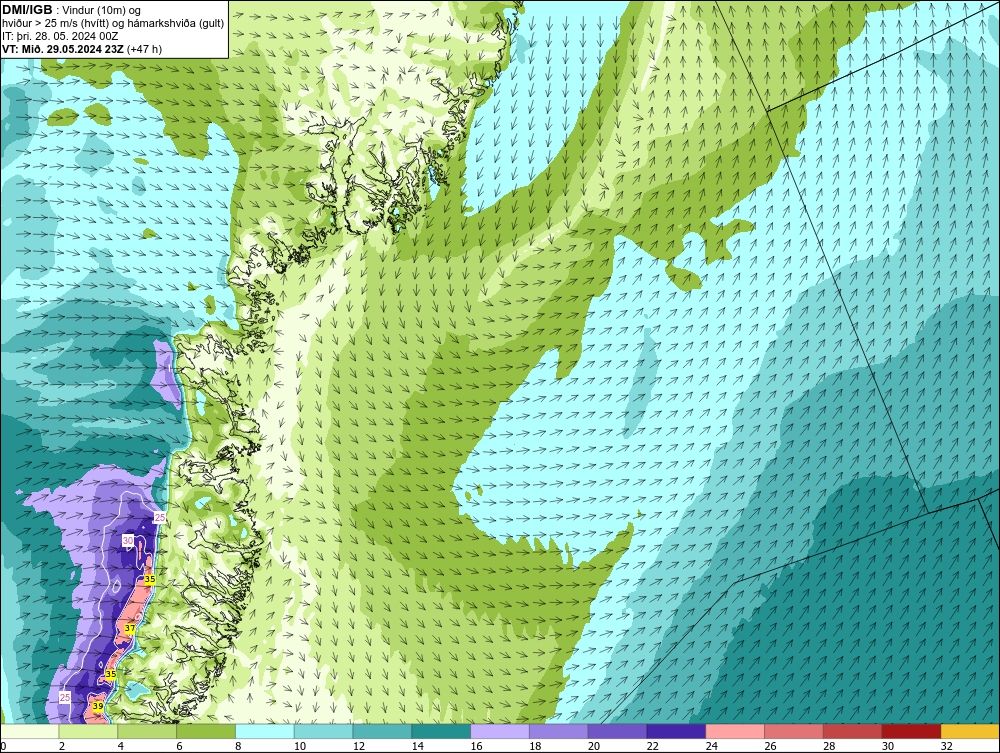Image resolution: width=1000 pixels, height=753 pixels.
Task: Click the legend scale number '24'
Action: [x=711, y=746]
